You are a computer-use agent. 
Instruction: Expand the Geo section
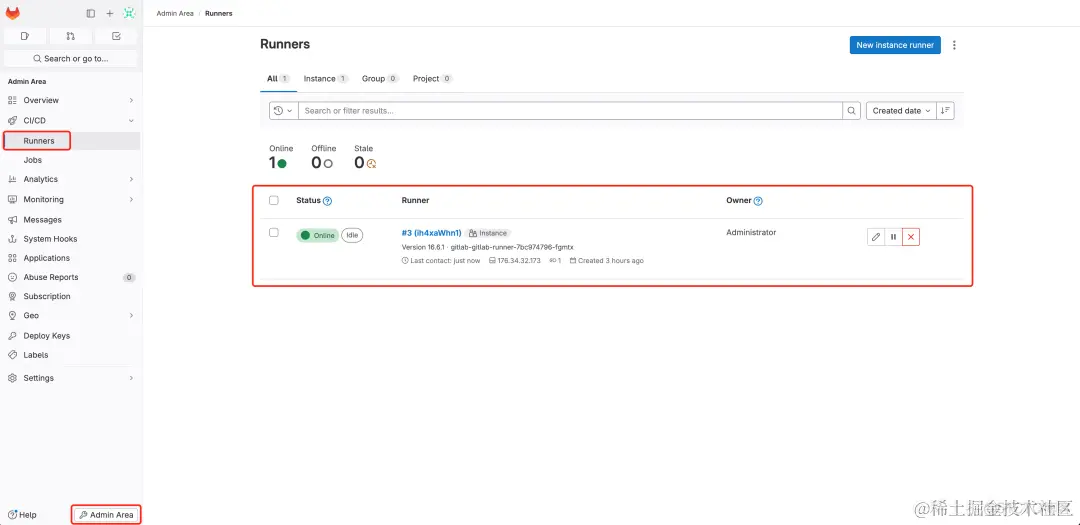click(x=72, y=316)
